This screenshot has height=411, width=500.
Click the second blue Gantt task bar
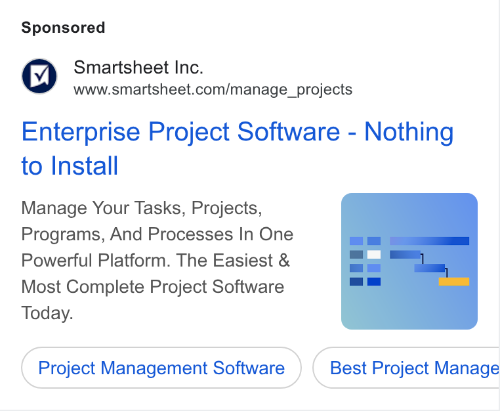405,255
